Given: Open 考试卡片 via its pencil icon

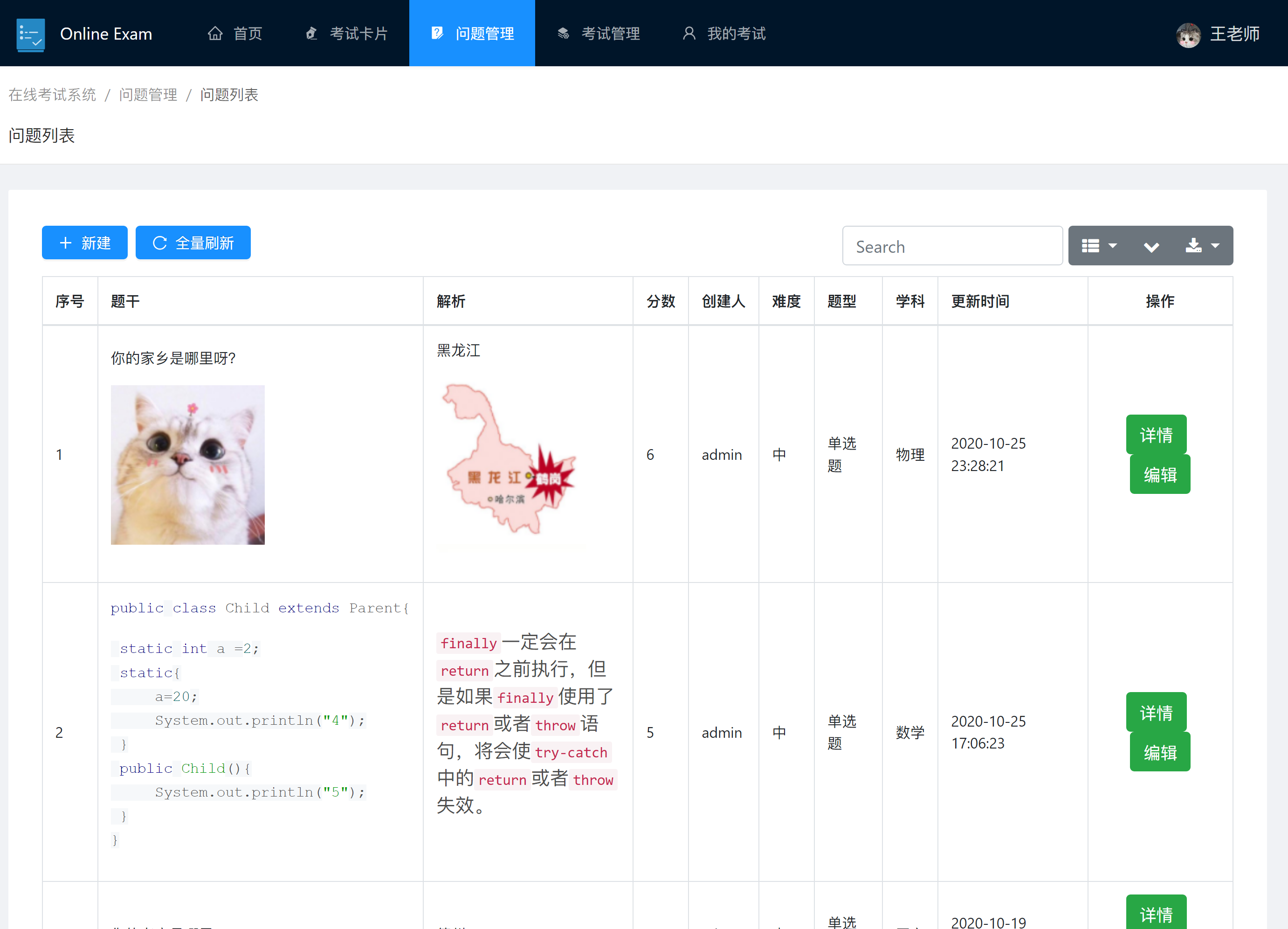Looking at the screenshot, I should (x=311, y=34).
